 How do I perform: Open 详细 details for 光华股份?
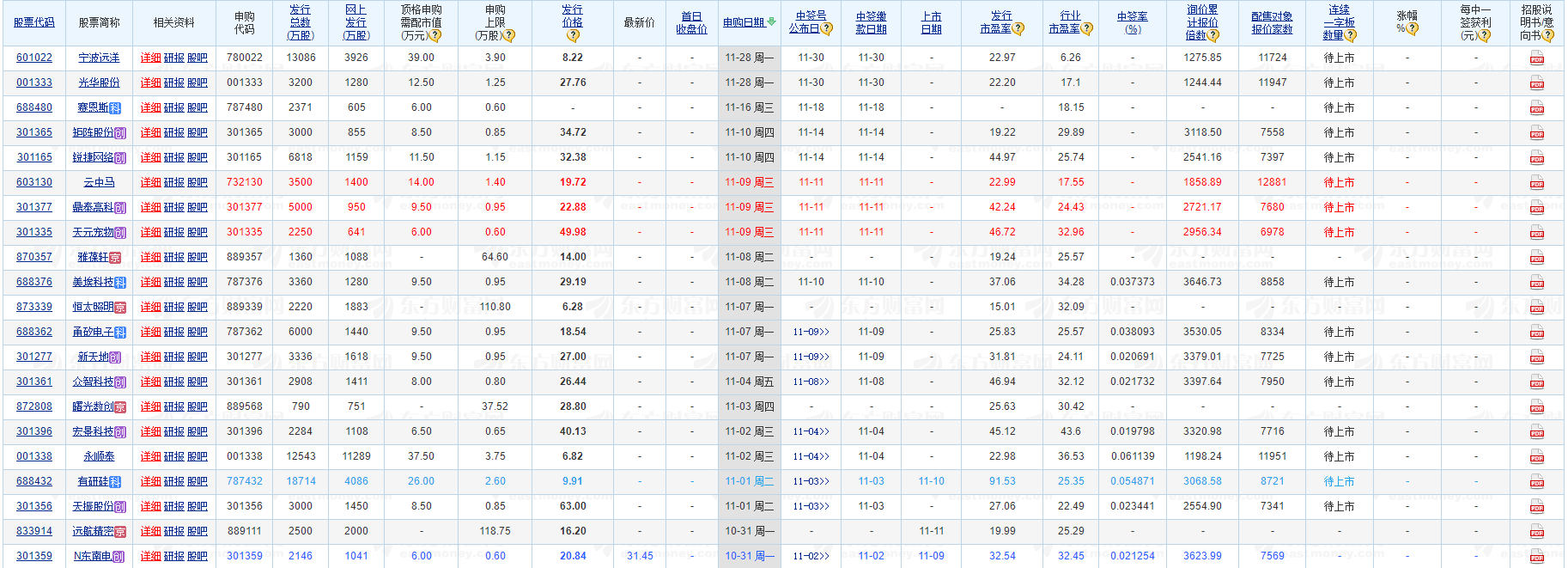150,82
